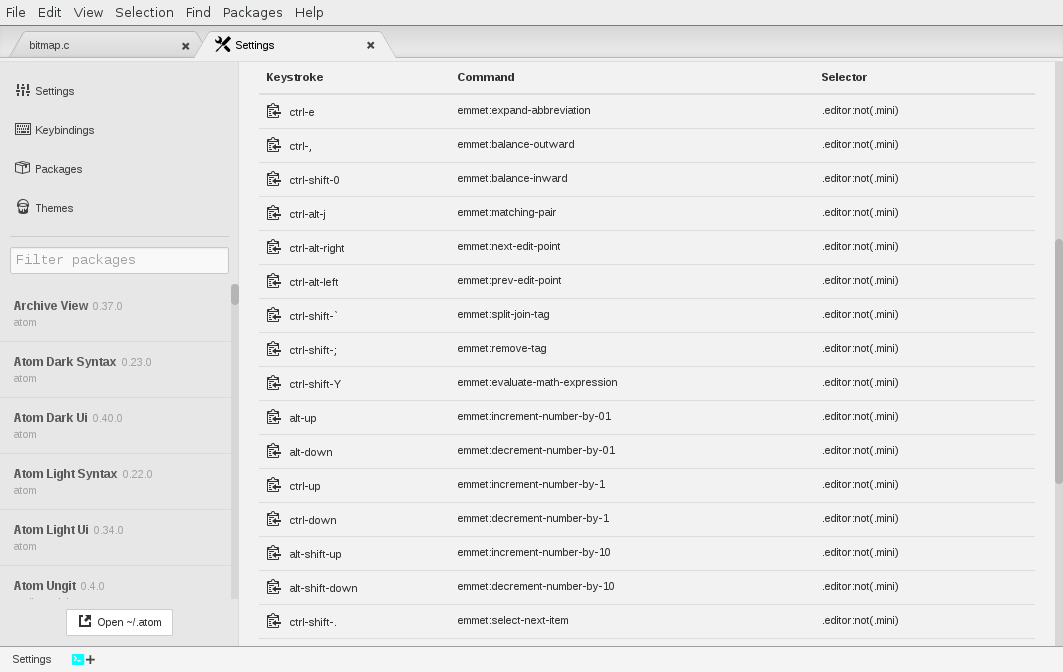This screenshot has width=1063, height=672.
Task: Open the Find menu
Action: click(198, 12)
